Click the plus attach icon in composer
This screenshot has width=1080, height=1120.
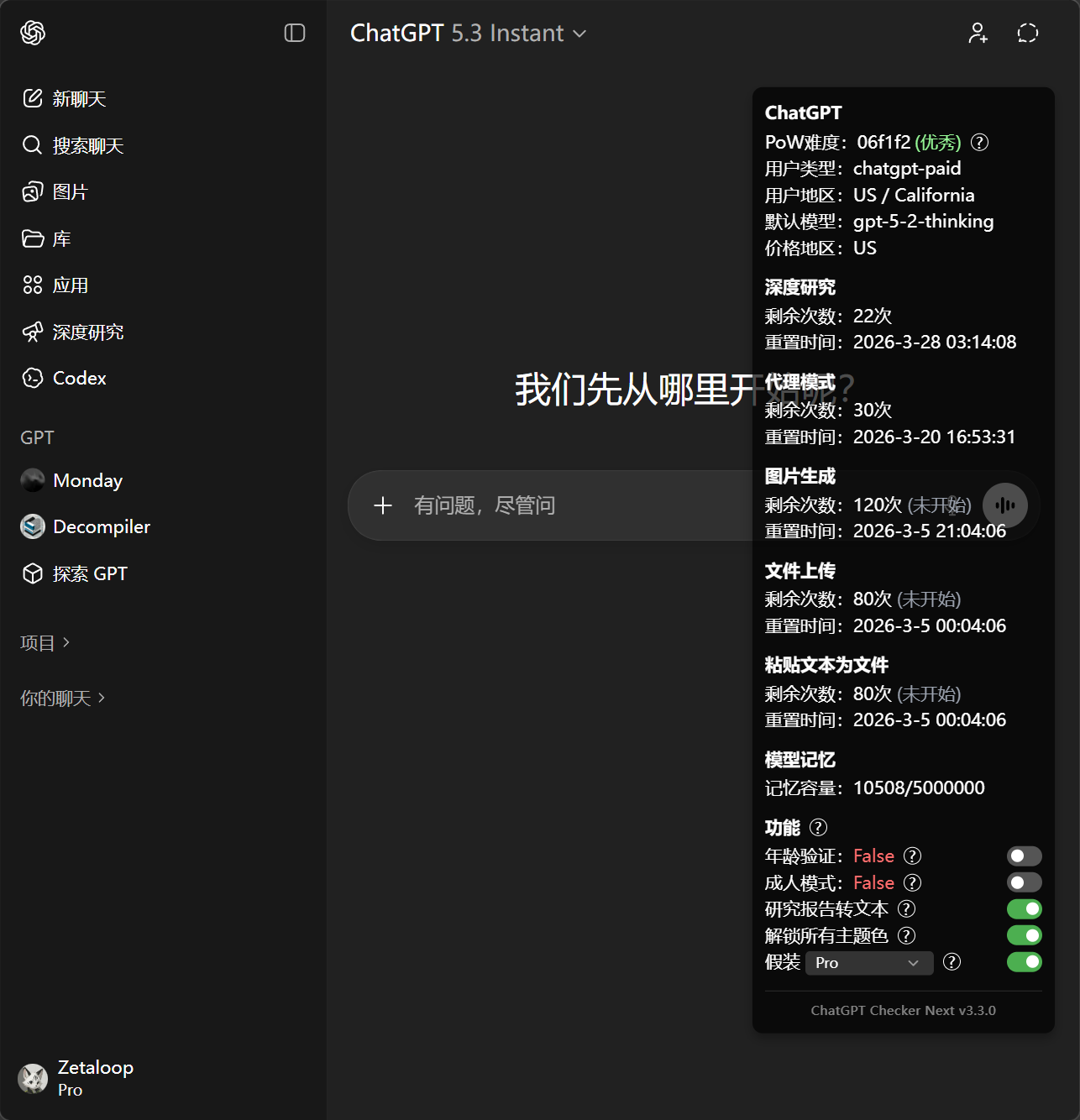(x=383, y=505)
